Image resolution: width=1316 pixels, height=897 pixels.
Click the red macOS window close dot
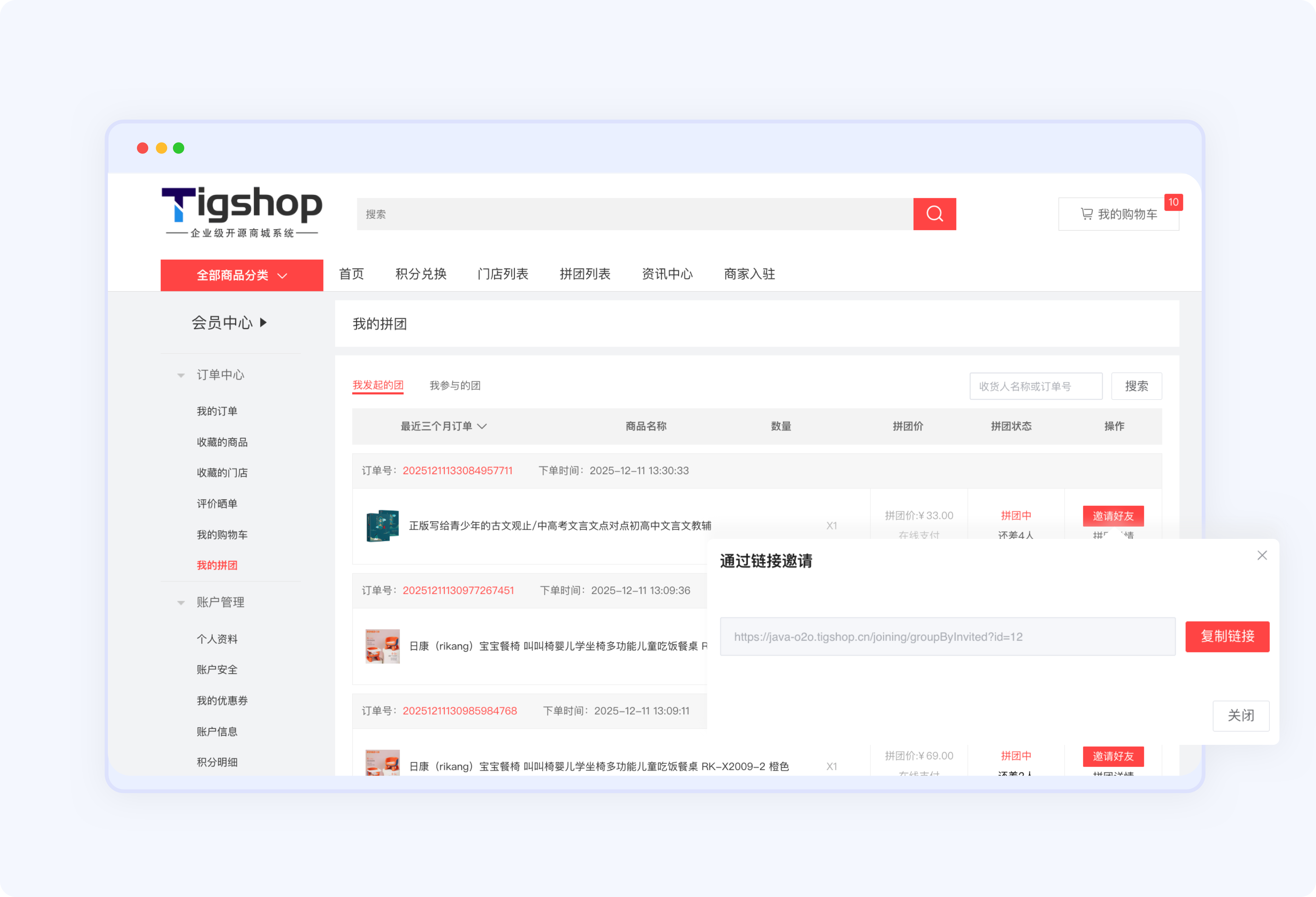pos(143,148)
